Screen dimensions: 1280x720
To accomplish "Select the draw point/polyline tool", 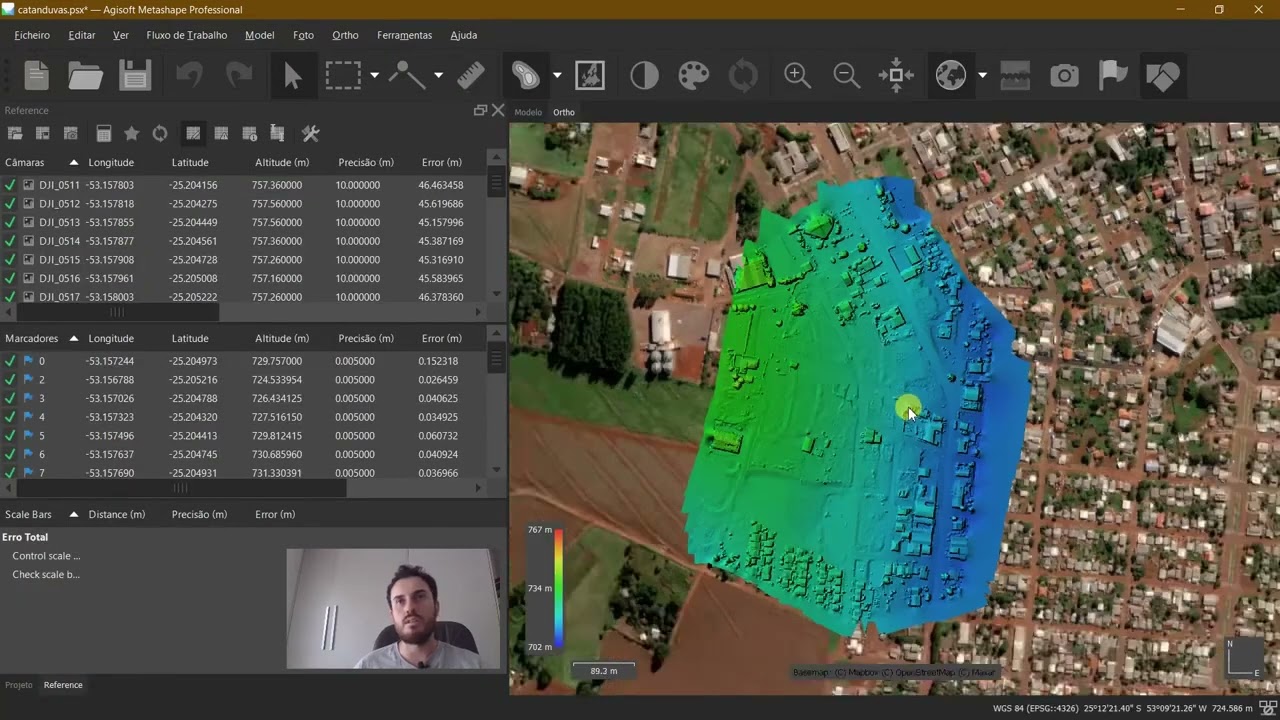I will point(407,76).
